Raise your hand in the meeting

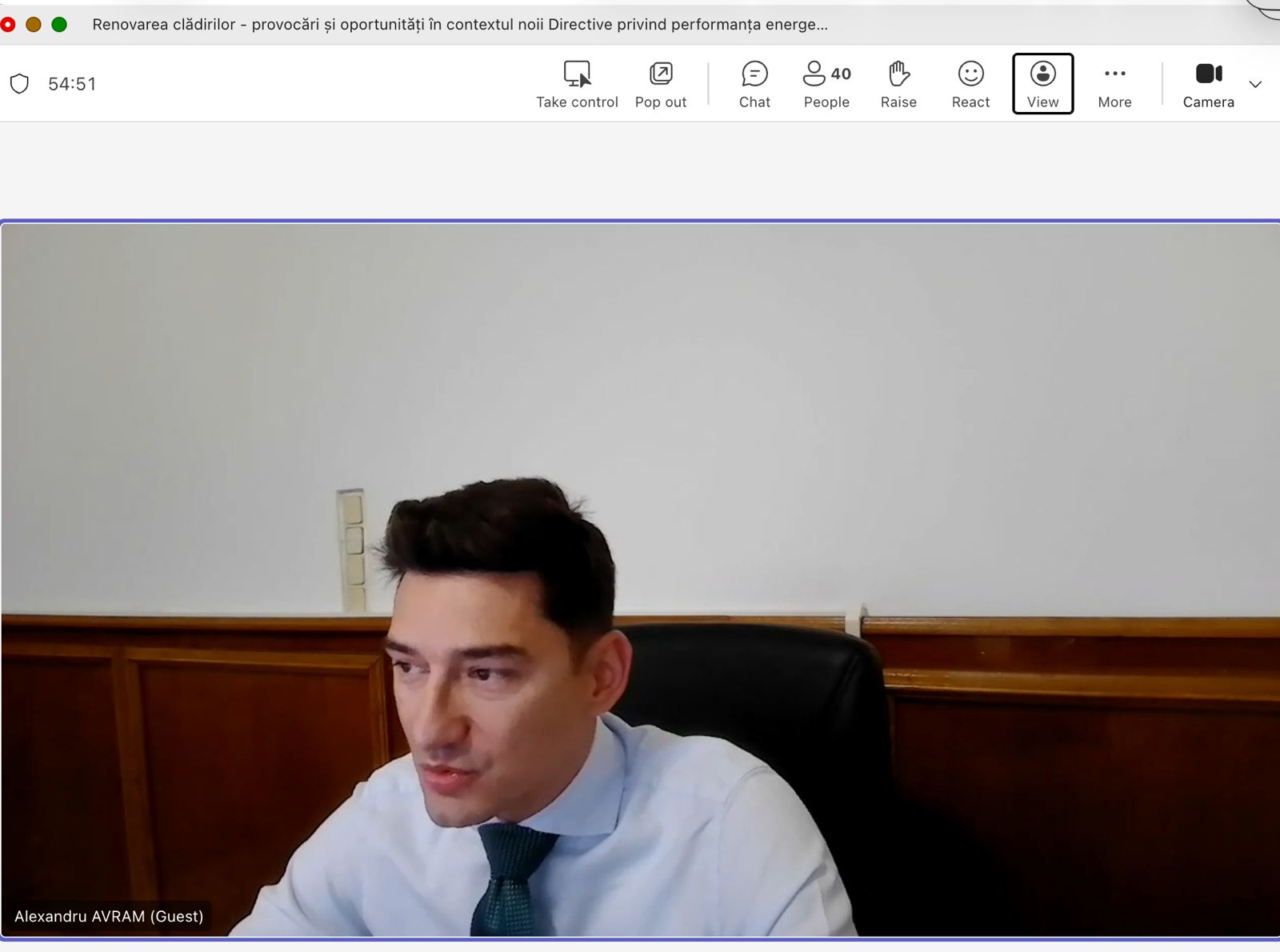[898, 83]
